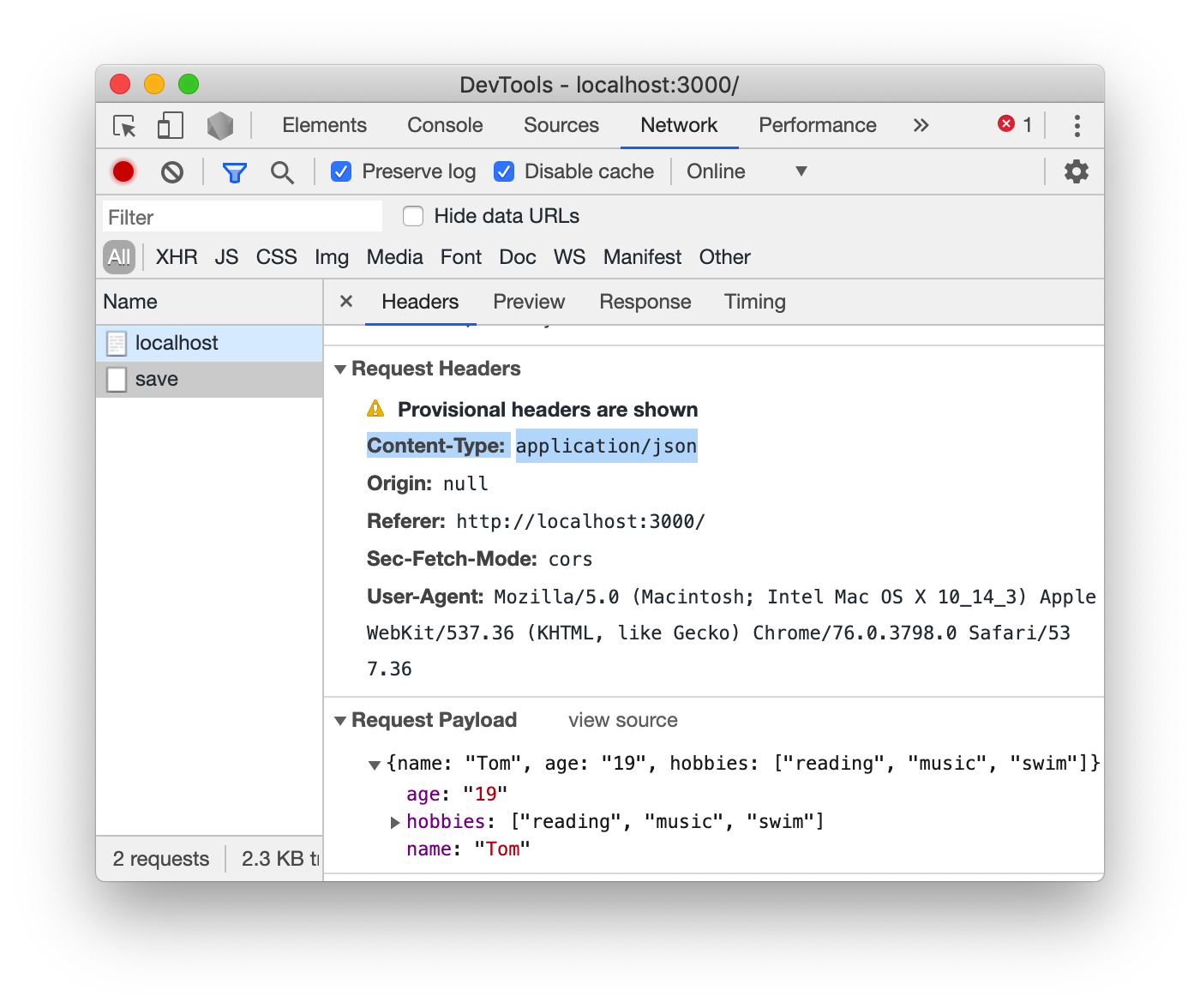Filter requests by Doc
Viewport: 1200px width, 1008px height.
coord(518,257)
